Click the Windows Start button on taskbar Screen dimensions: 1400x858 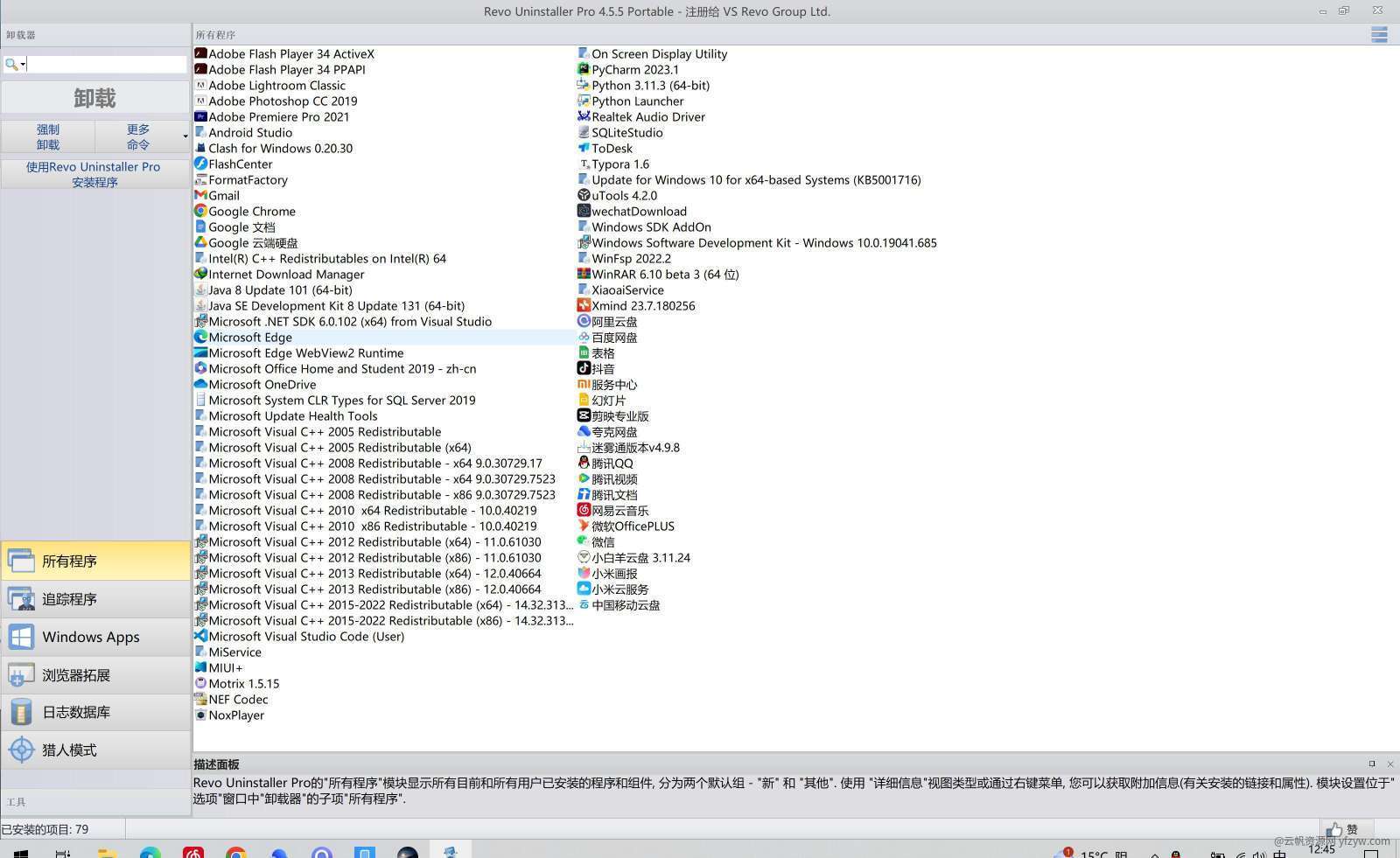[x=21, y=854]
